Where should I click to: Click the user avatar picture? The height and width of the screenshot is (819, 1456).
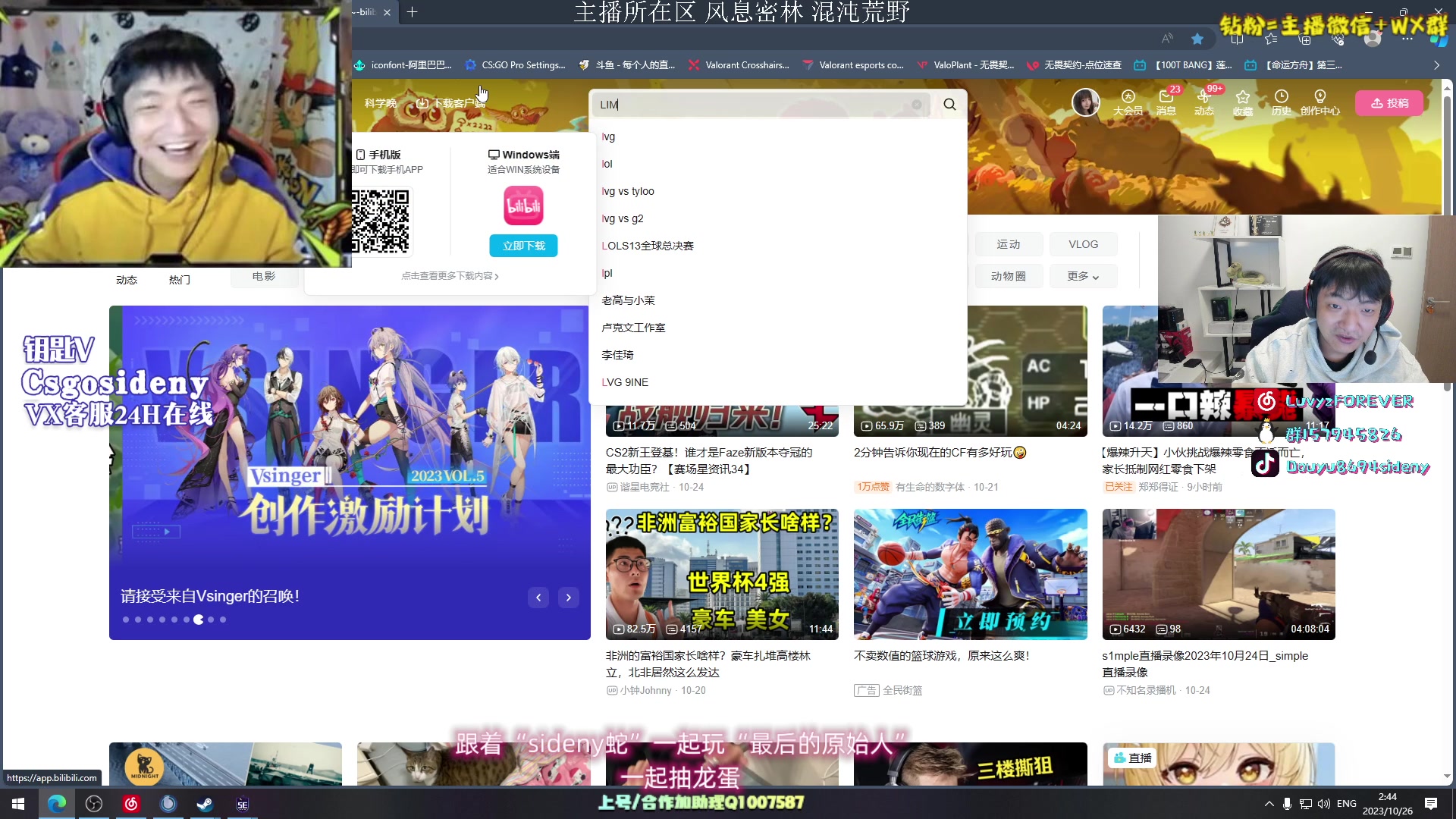tap(1085, 102)
